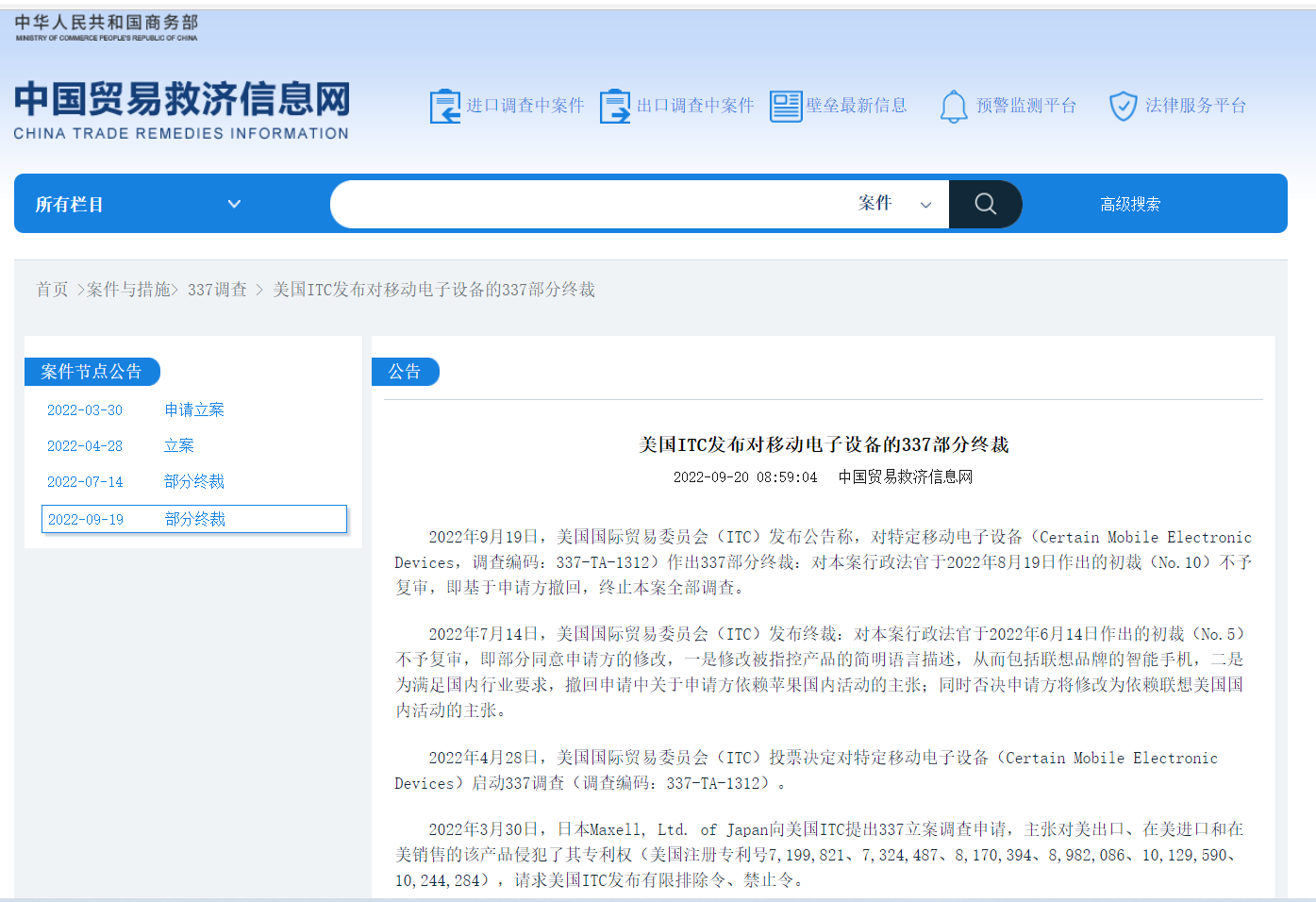Click the chevron beside 所有栏目
This screenshot has height=902, width=1316.
click(234, 204)
